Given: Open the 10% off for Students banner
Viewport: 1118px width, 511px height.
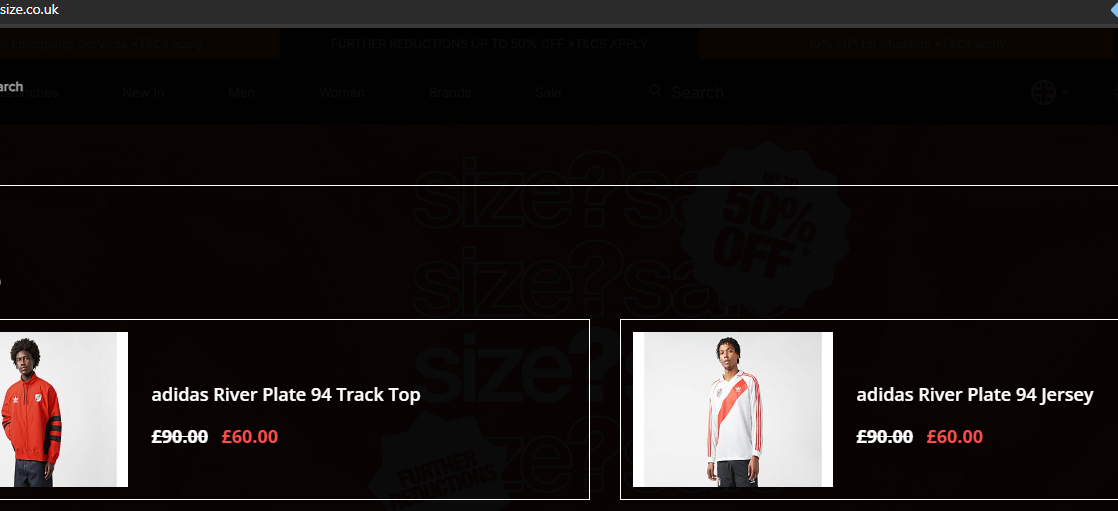Looking at the screenshot, I should coord(908,43).
